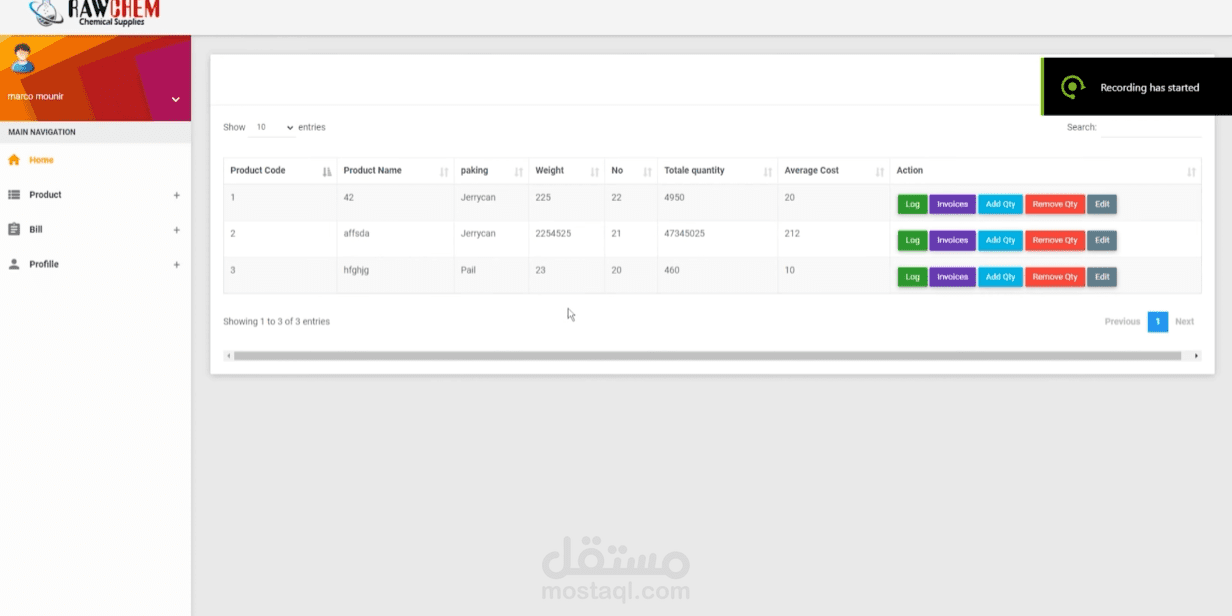Image resolution: width=1232 pixels, height=616 pixels.
Task: Expand the Profille submenu plus sign
Action: click(176, 265)
